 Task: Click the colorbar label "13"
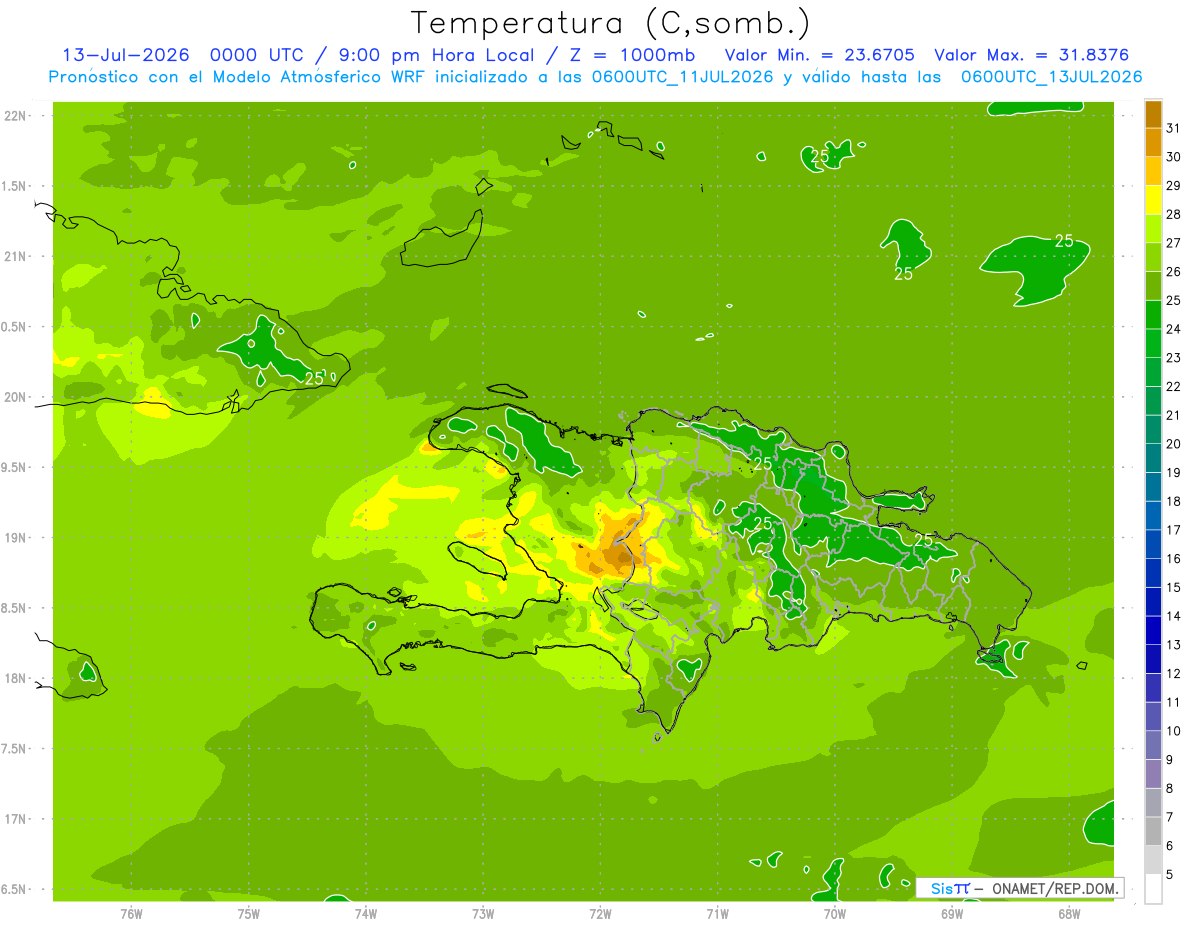1173,645
